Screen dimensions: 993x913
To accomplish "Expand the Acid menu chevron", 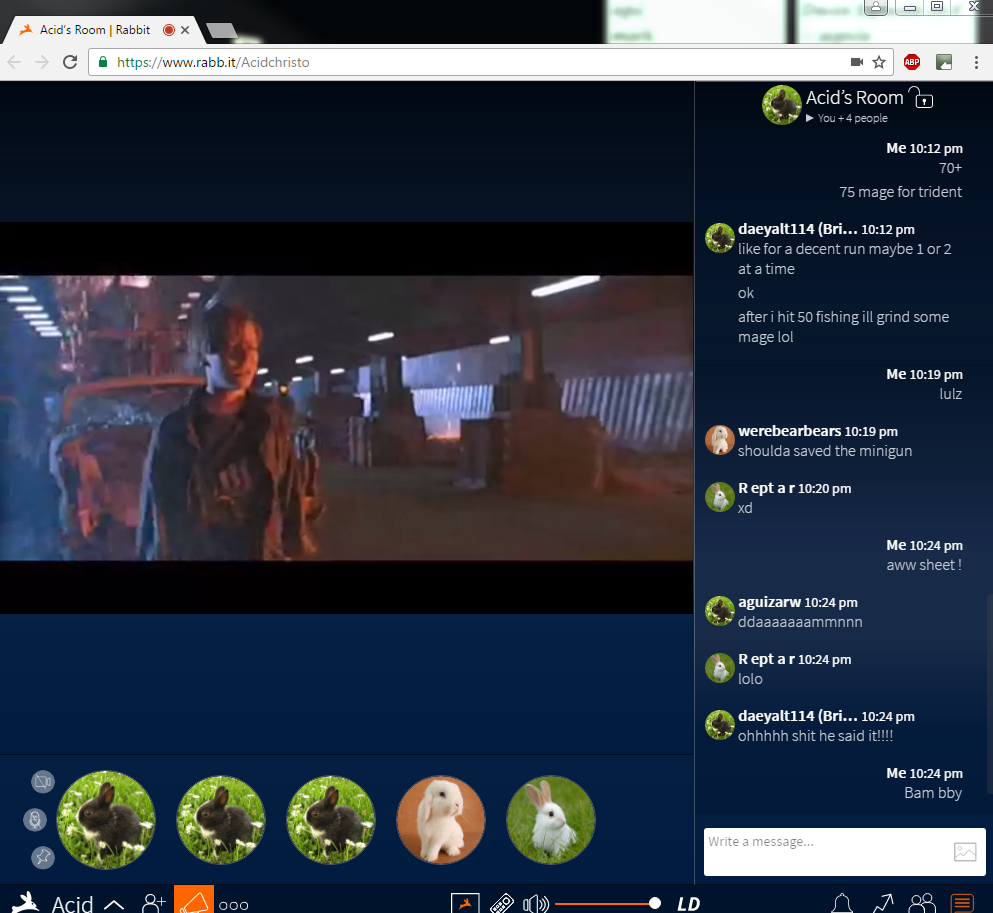I will [x=114, y=904].
